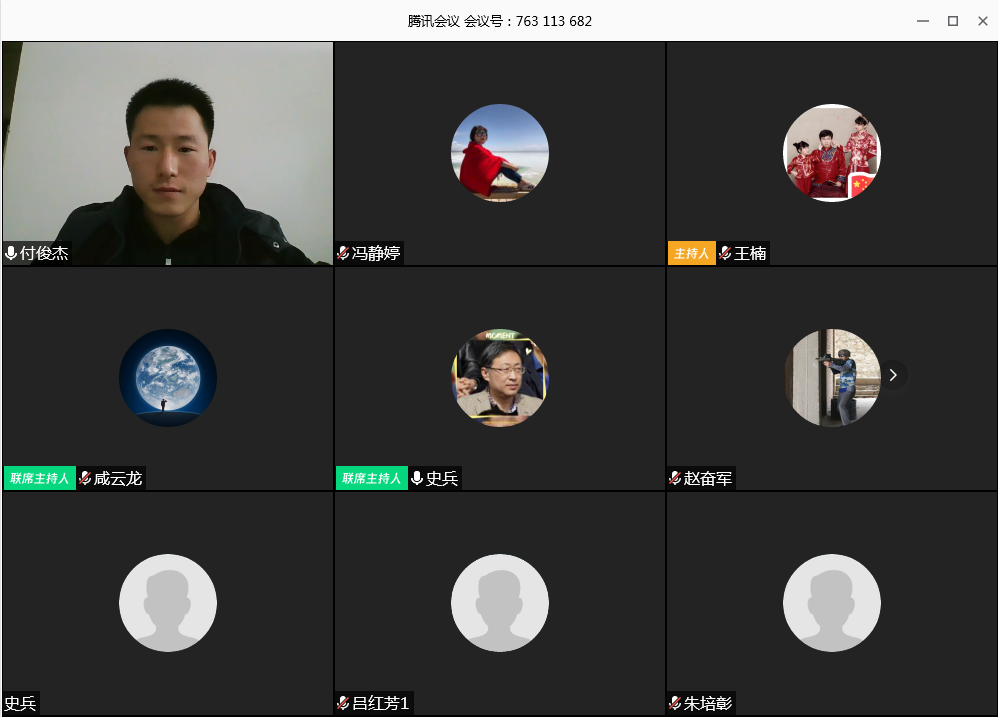The width and height of the screenshot is (998, 717).
Task: Click the muted mic icon next to 冯静婷
Action: pyautogui.click(x=343, y=254)
